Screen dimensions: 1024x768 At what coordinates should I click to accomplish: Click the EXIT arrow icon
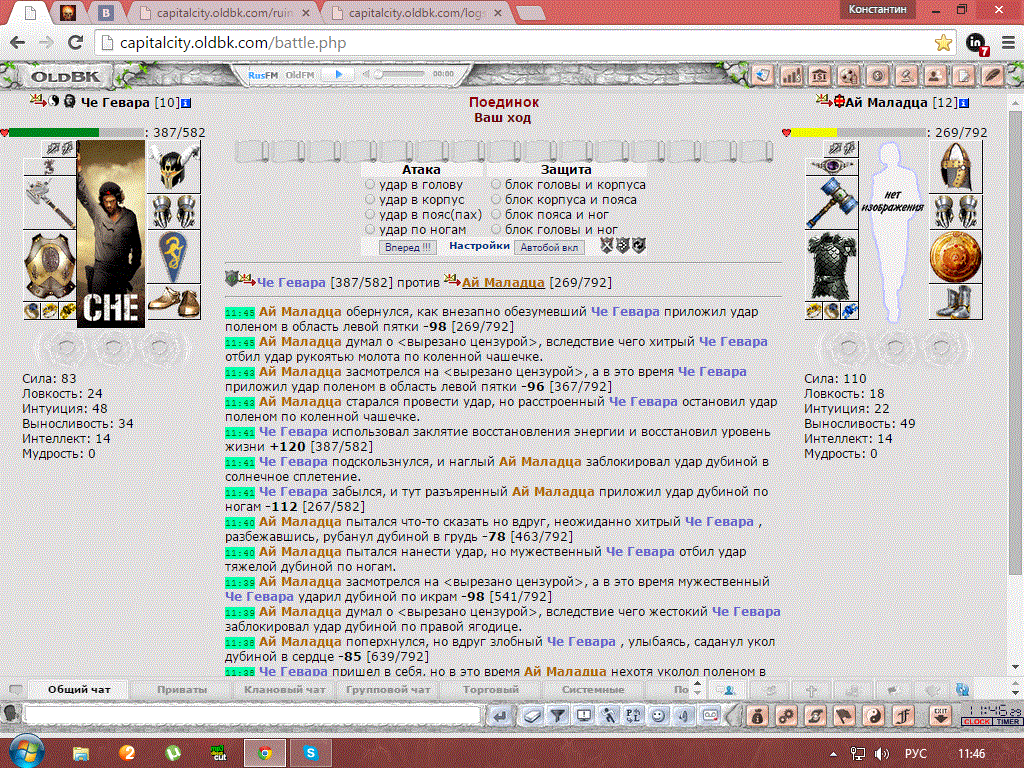coord(940,716)
